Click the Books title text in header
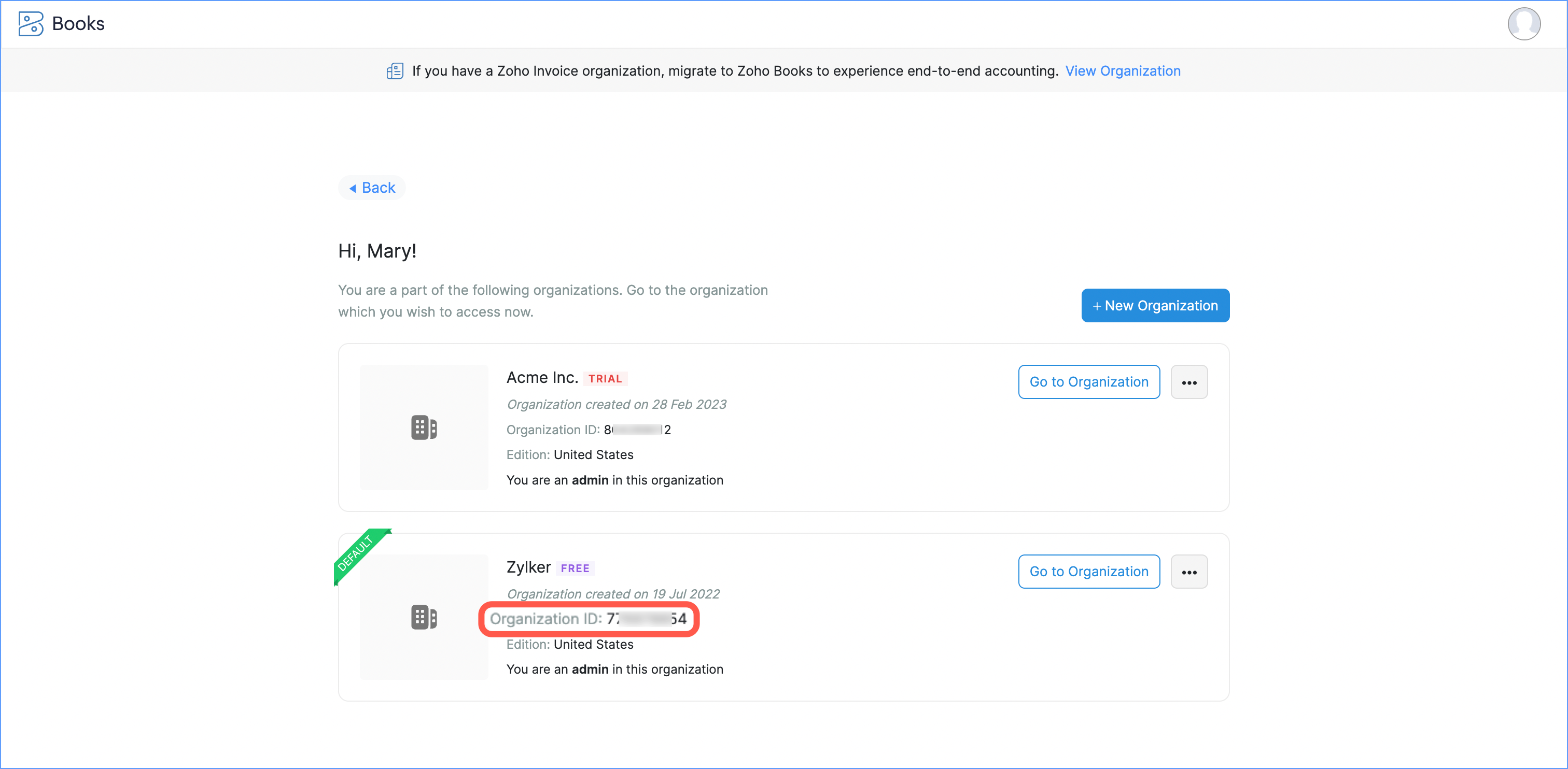This screenshot has height=769, width=1568. click(x=78, y=24)
